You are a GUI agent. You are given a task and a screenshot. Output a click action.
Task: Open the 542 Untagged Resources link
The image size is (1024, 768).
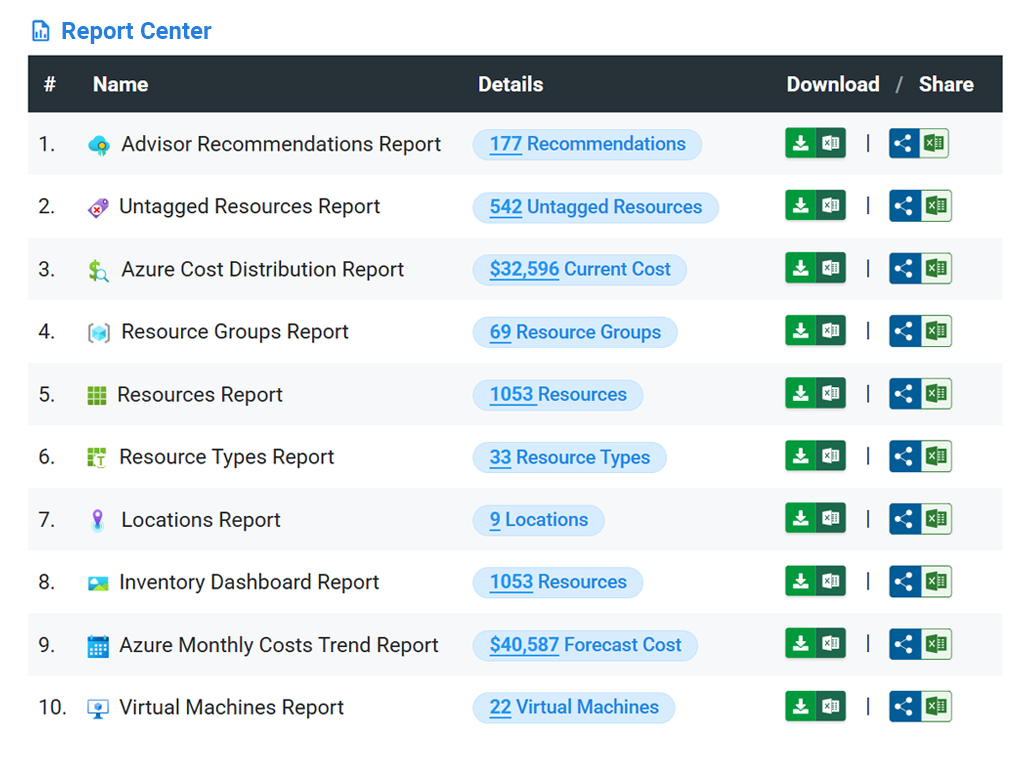click(x=596, y=207)
